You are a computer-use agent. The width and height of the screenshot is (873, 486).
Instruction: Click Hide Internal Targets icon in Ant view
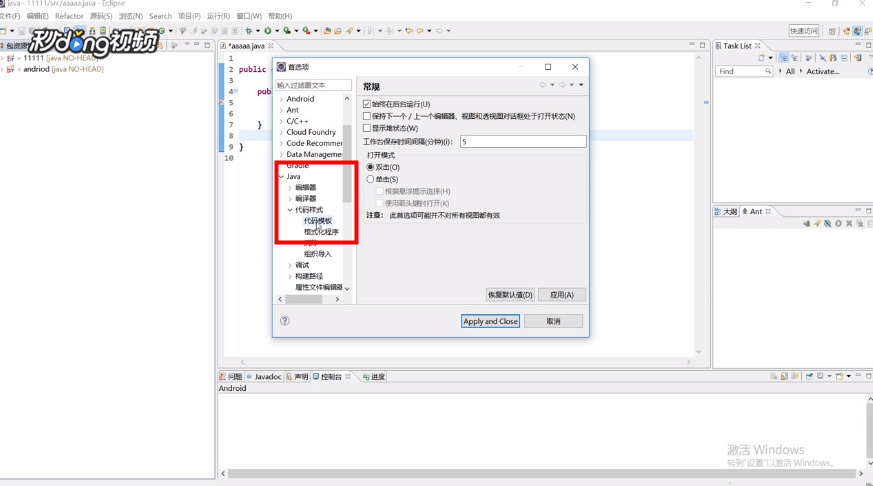coord(828,223)
